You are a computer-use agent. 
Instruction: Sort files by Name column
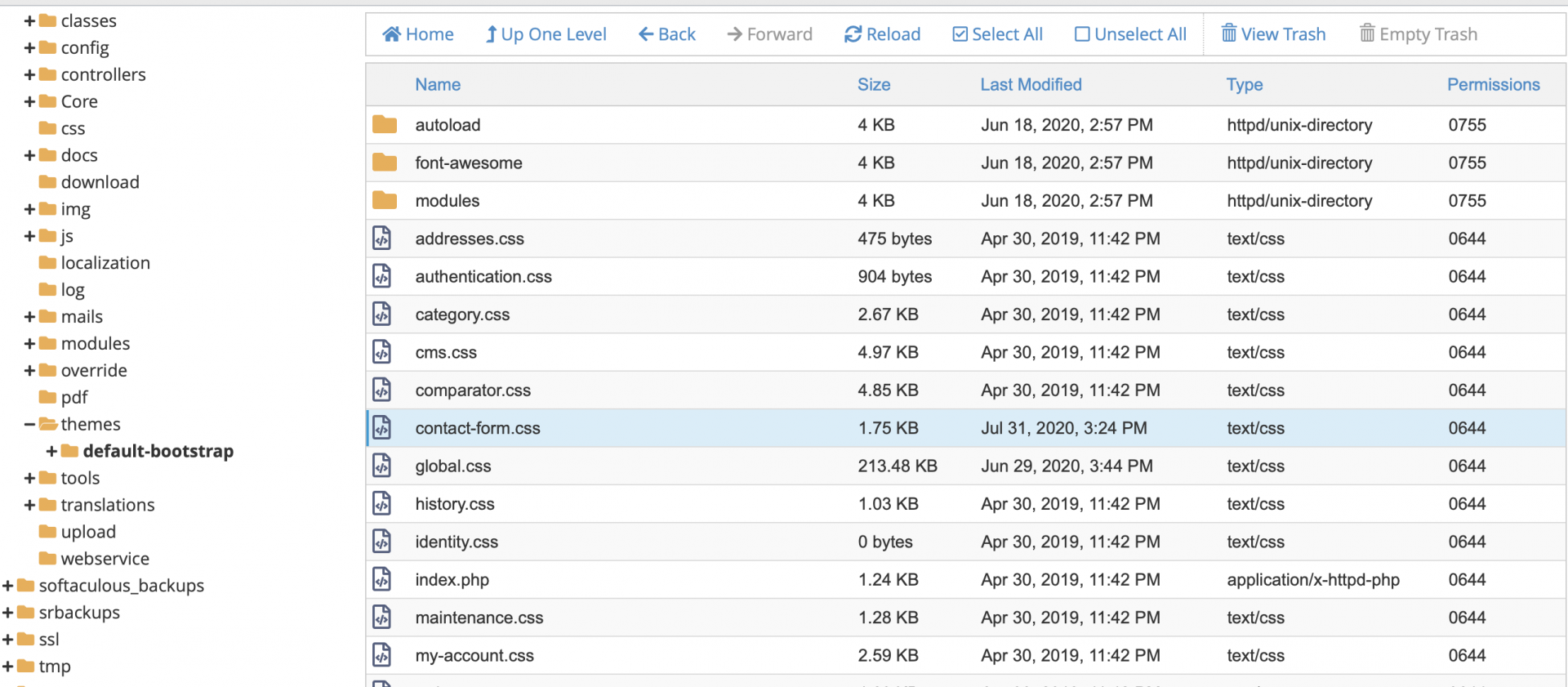pyautogui.click(x=438, y=84)
